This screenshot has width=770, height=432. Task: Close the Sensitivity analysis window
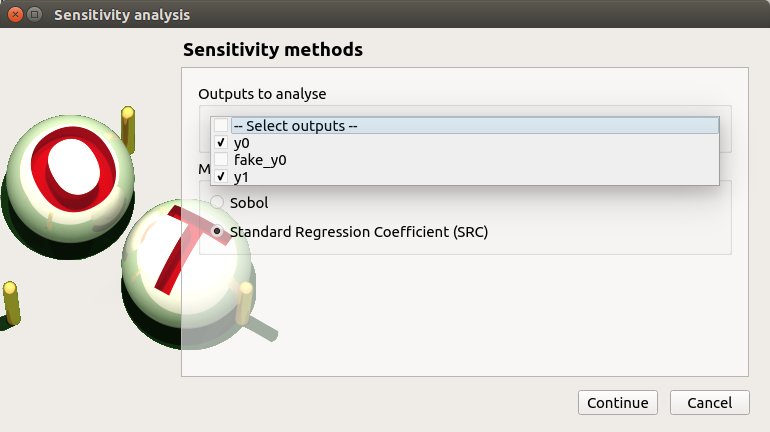point(15,15)
